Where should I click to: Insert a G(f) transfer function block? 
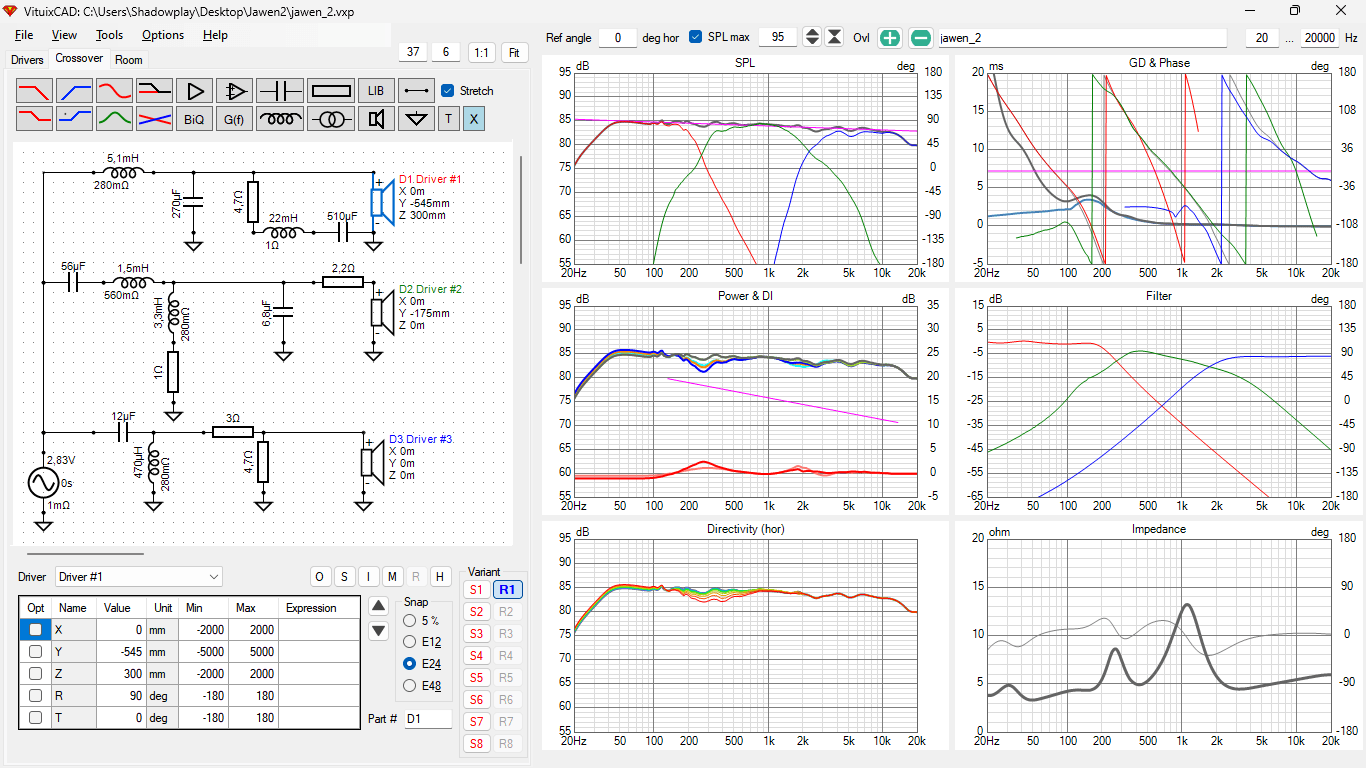[234, 119]
